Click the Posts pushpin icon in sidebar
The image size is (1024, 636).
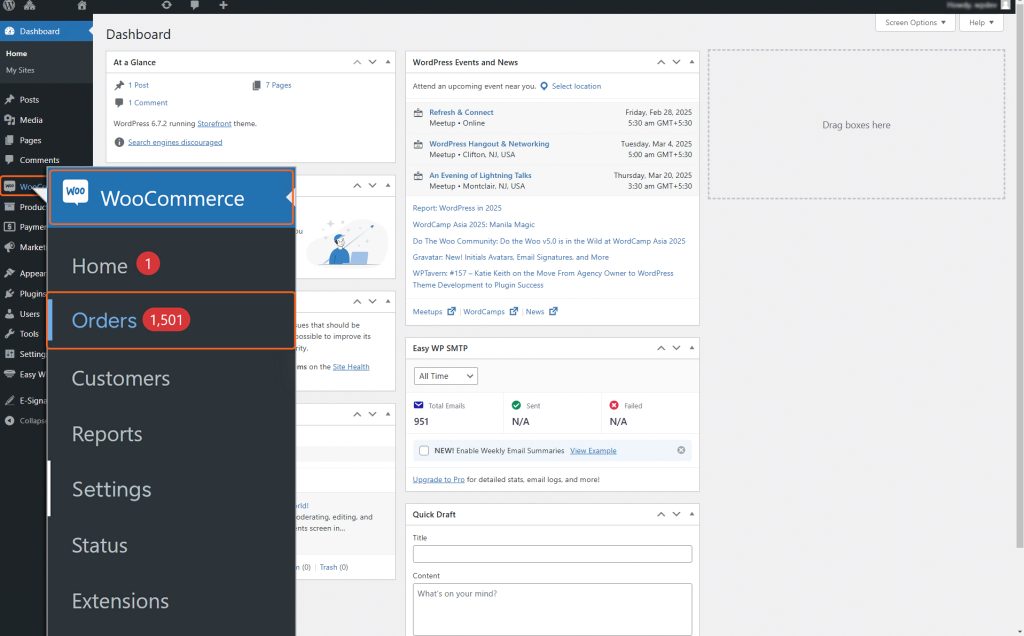point(9,100)
